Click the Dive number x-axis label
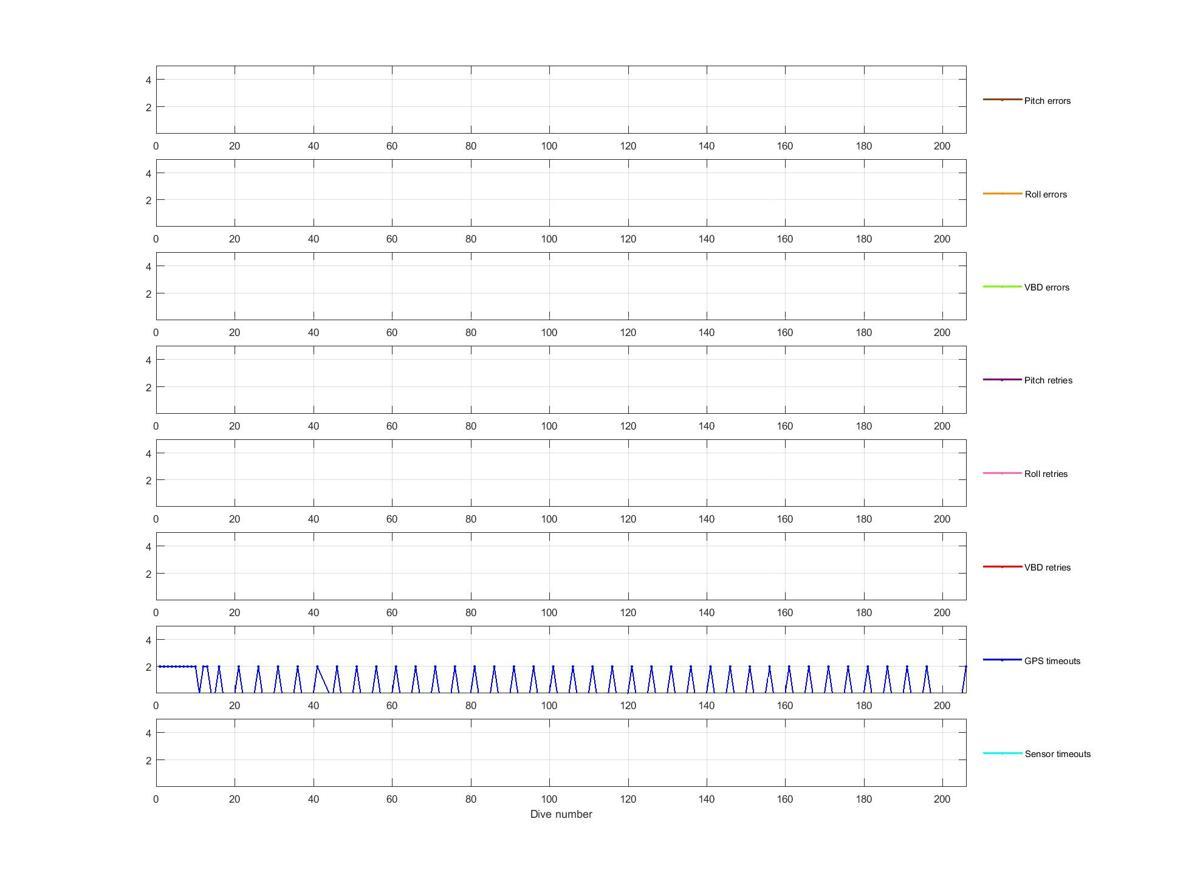 point(561,815)
